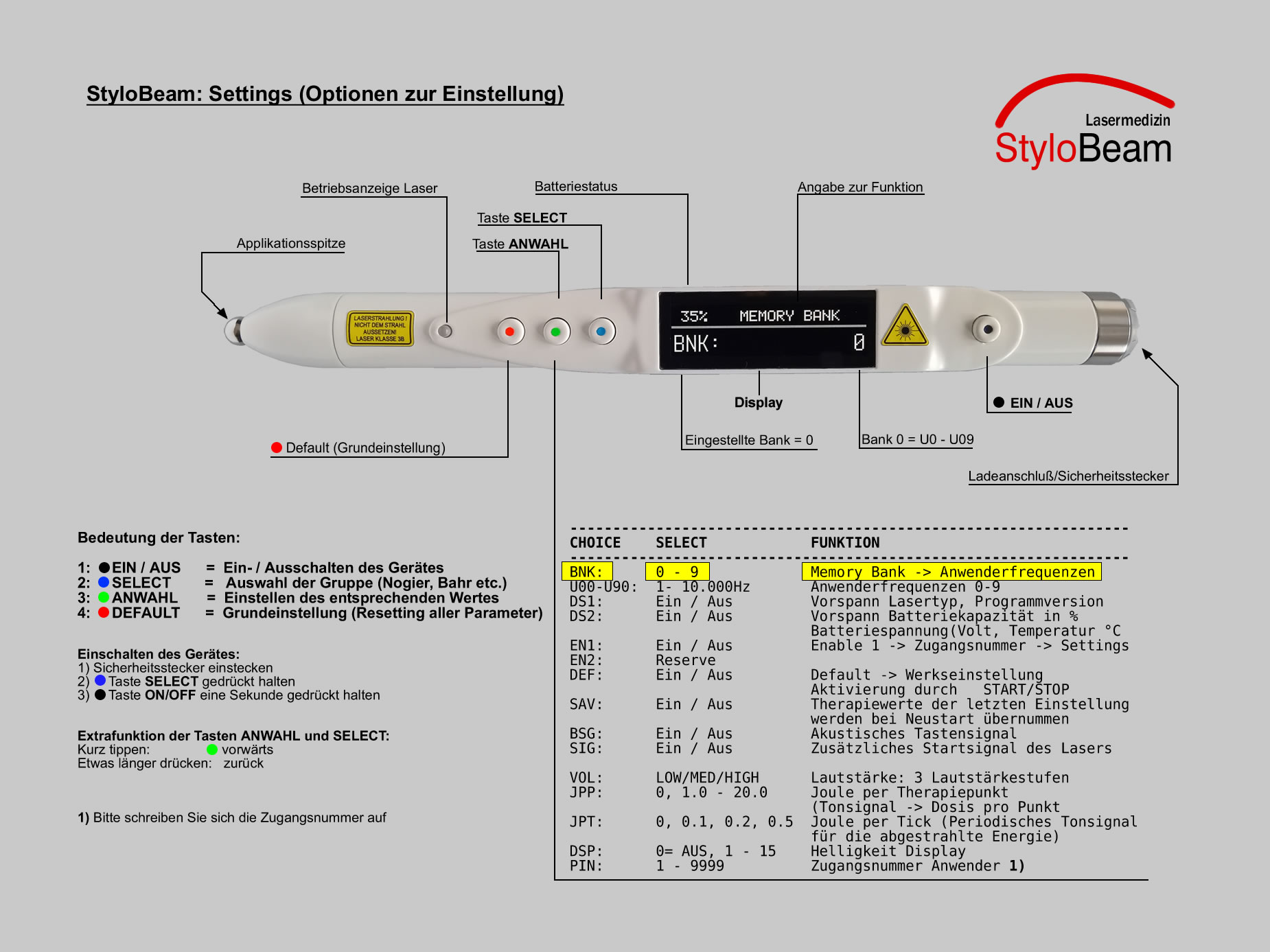Image resolution: width=1270 pixels, height=952 pixels.
Task: Click the green dot next to vorwärts
Action: [x=212, y=750]
